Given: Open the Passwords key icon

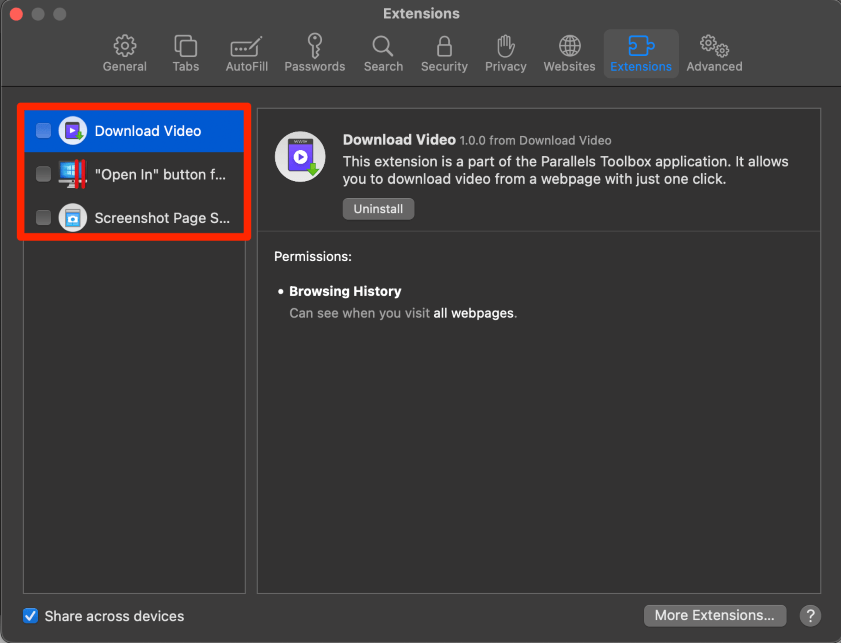Looking at the screenshot, I should pos(315,46).
